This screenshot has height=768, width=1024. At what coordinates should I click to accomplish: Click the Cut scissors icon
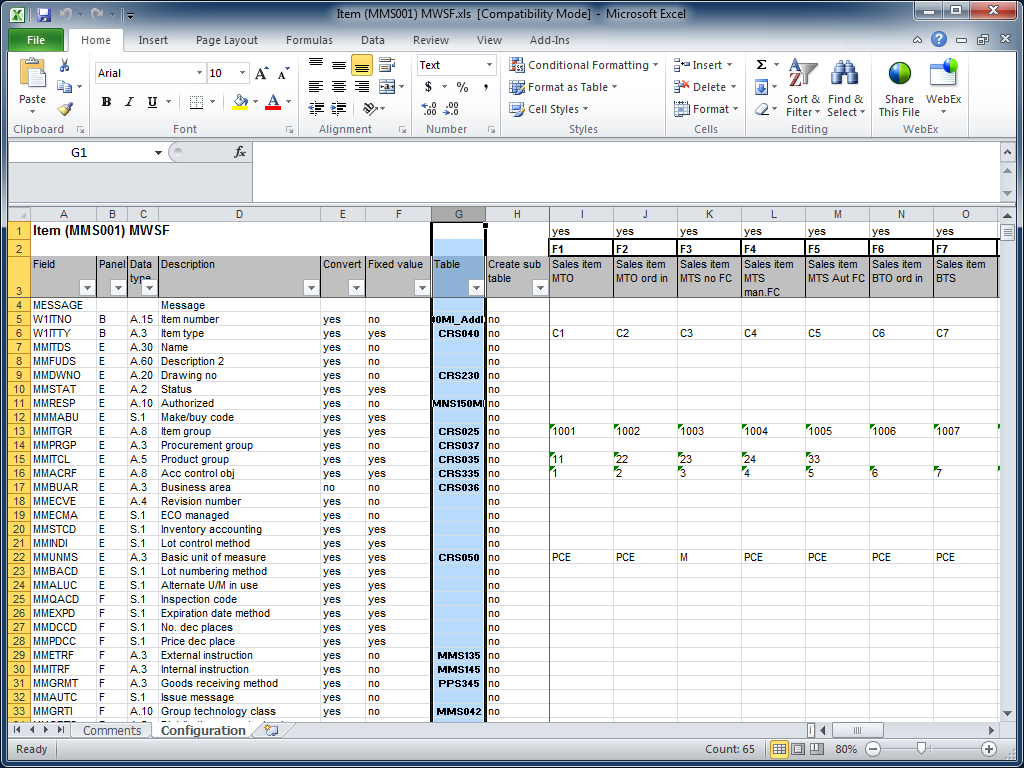(x=65, y=65)
